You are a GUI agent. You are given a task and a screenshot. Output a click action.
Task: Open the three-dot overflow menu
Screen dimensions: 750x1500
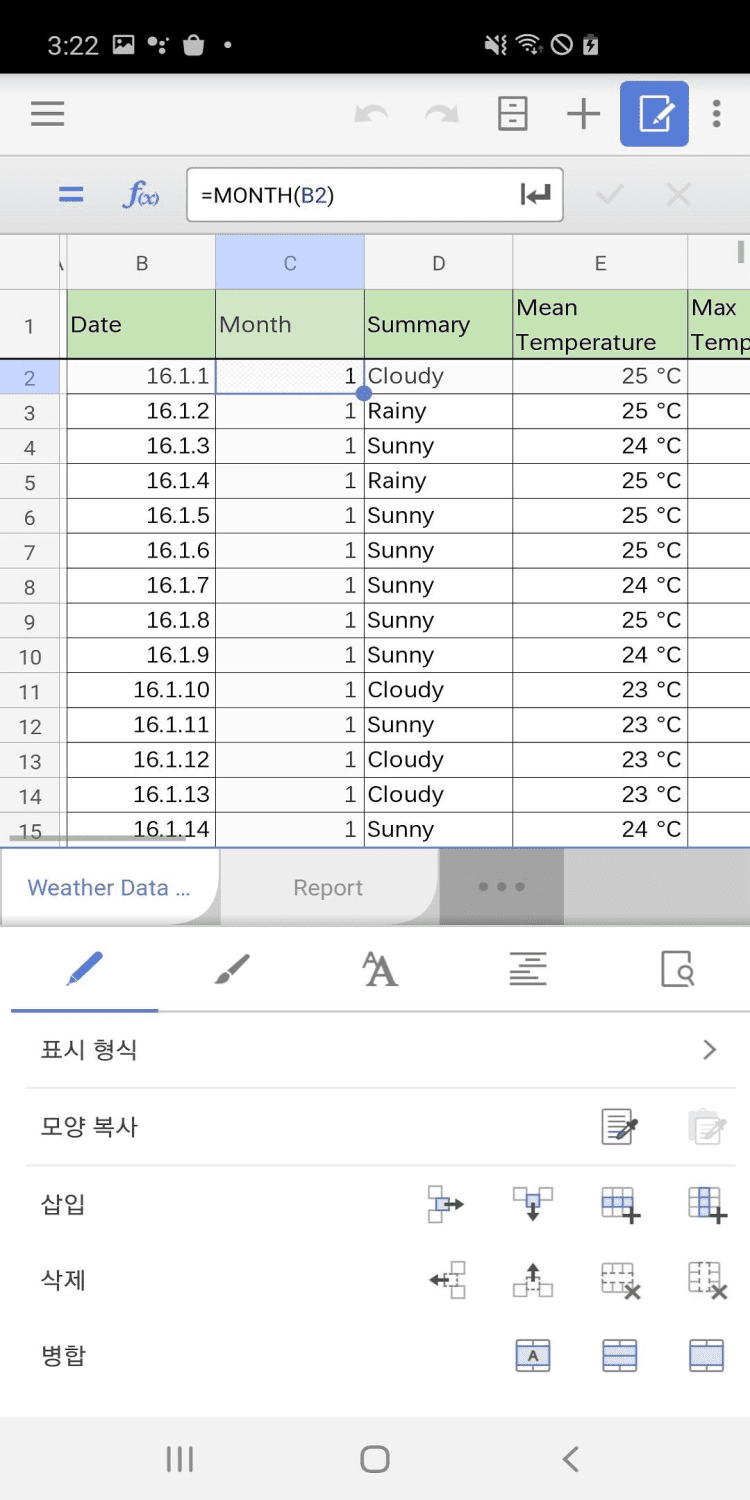pyautogui.click(x=716, y=114)
